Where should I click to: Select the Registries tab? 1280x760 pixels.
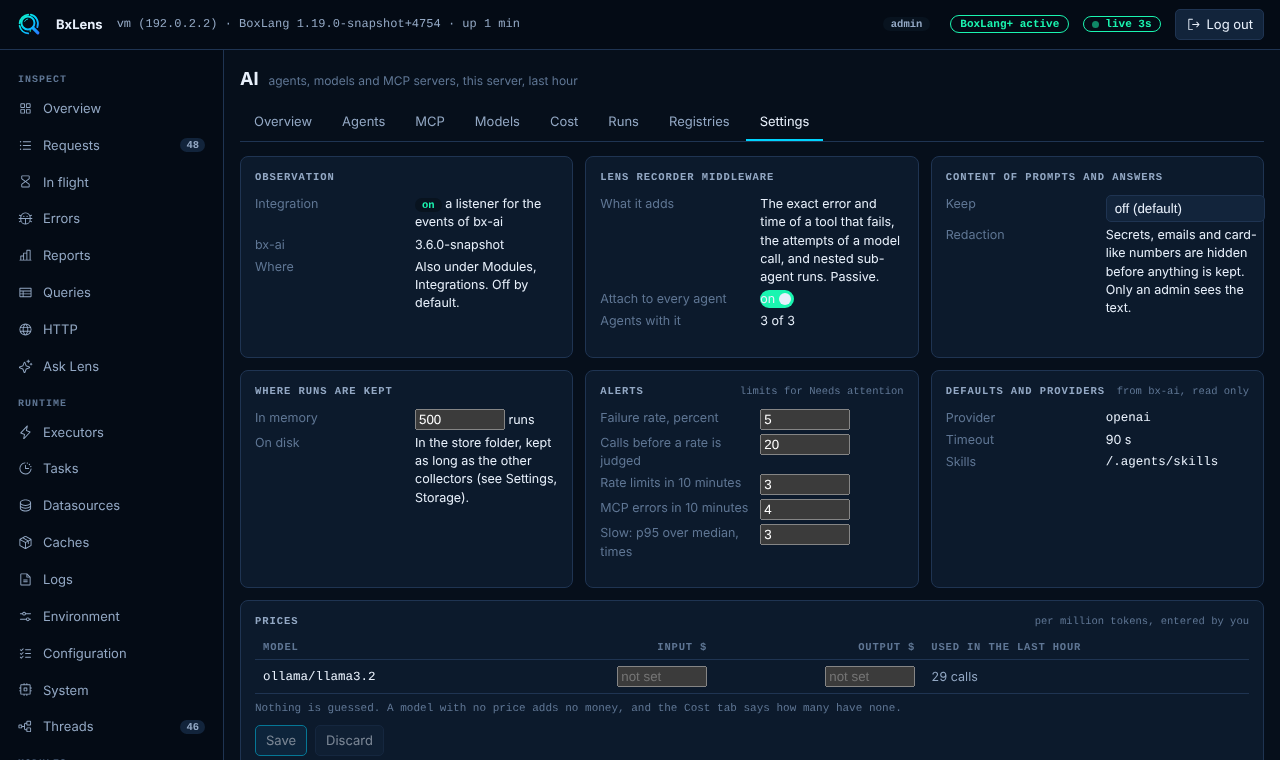[x=699, y=121]
